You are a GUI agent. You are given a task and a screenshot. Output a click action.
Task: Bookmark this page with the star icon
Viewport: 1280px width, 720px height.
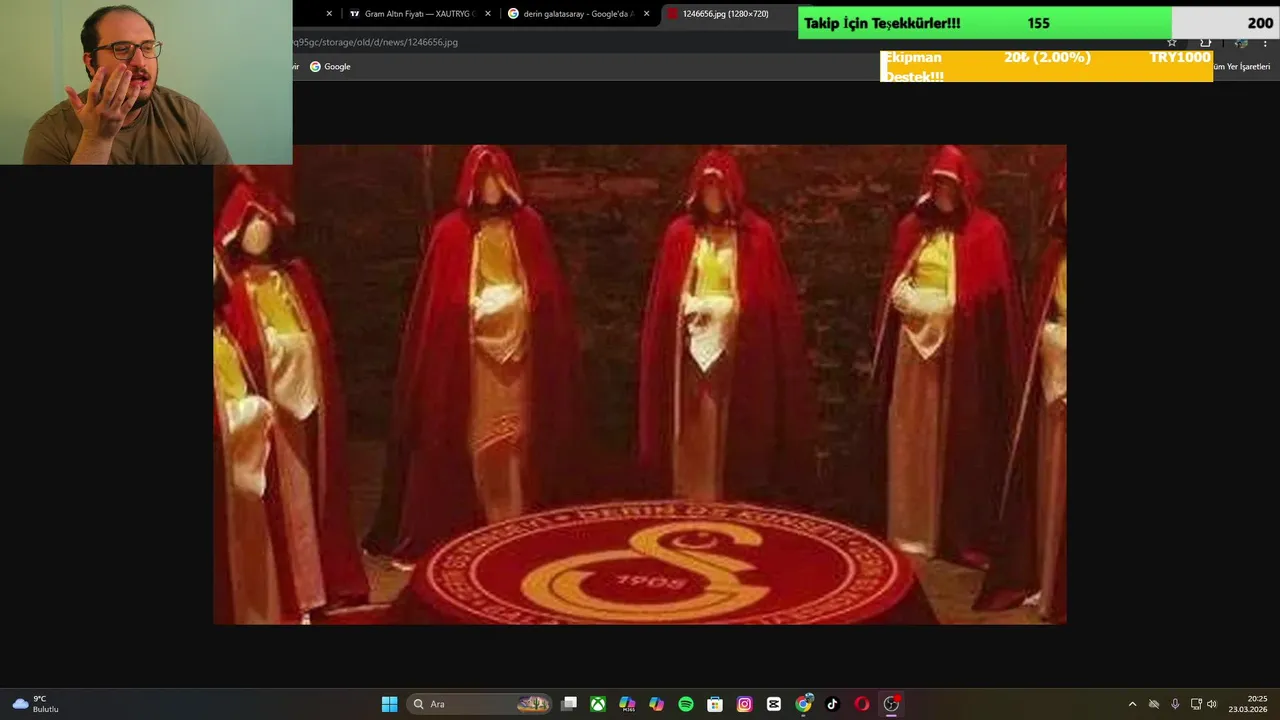[x=1172, y=42]
